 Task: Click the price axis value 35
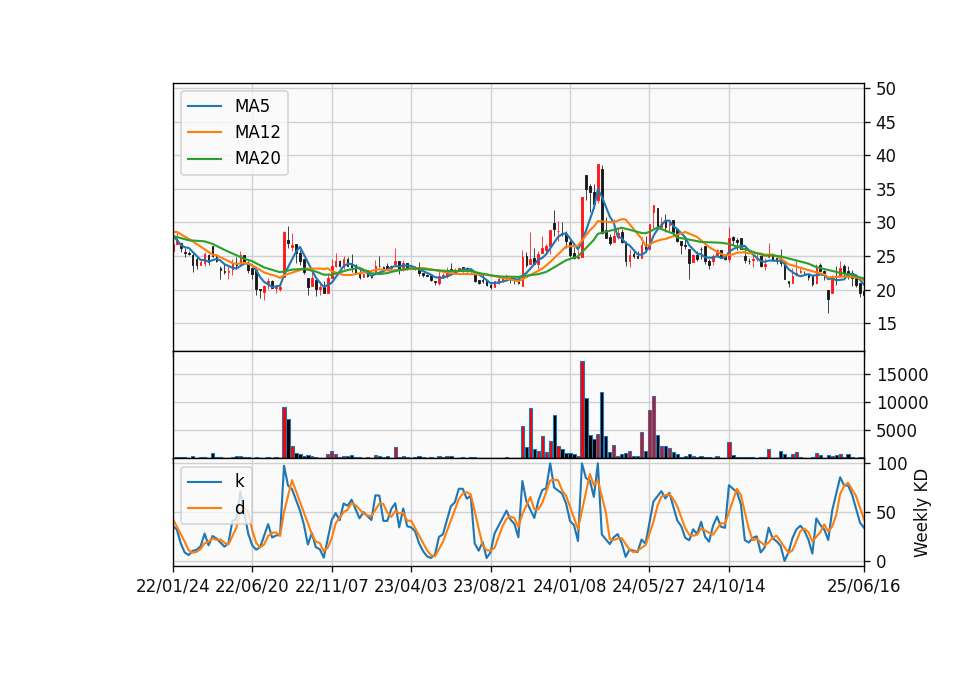pyautogui.click(x=886, y=190)
